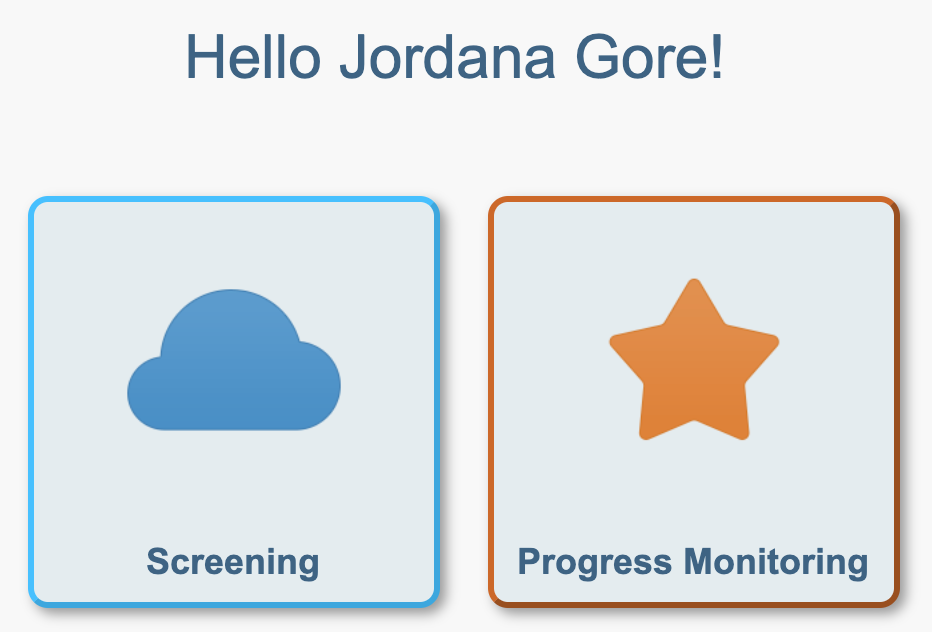The height and width of the screenshot is (632, 932).
Task: Click the word Hello in the greeting
Action: 254,56
